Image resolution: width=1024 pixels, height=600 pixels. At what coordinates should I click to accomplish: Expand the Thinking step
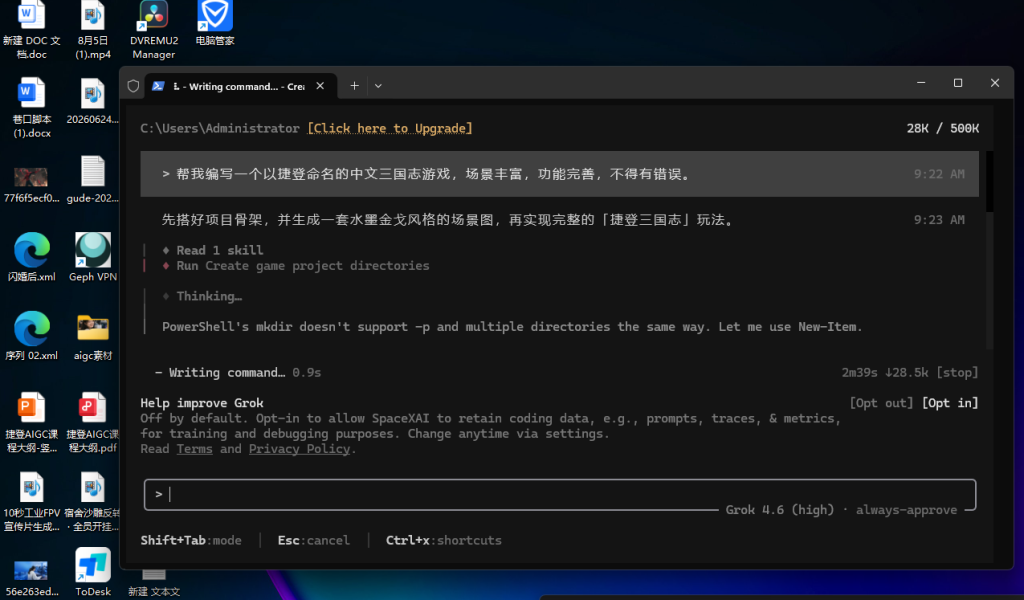click(209, 296)
